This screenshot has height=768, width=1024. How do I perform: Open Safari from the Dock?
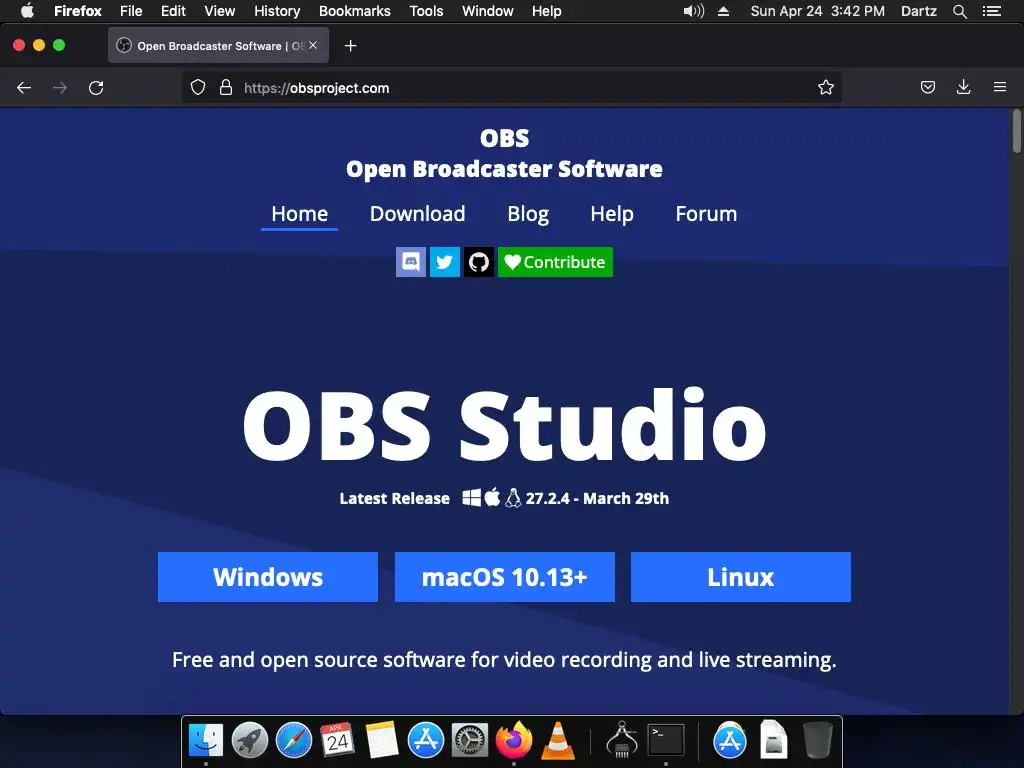coord(294,741)
